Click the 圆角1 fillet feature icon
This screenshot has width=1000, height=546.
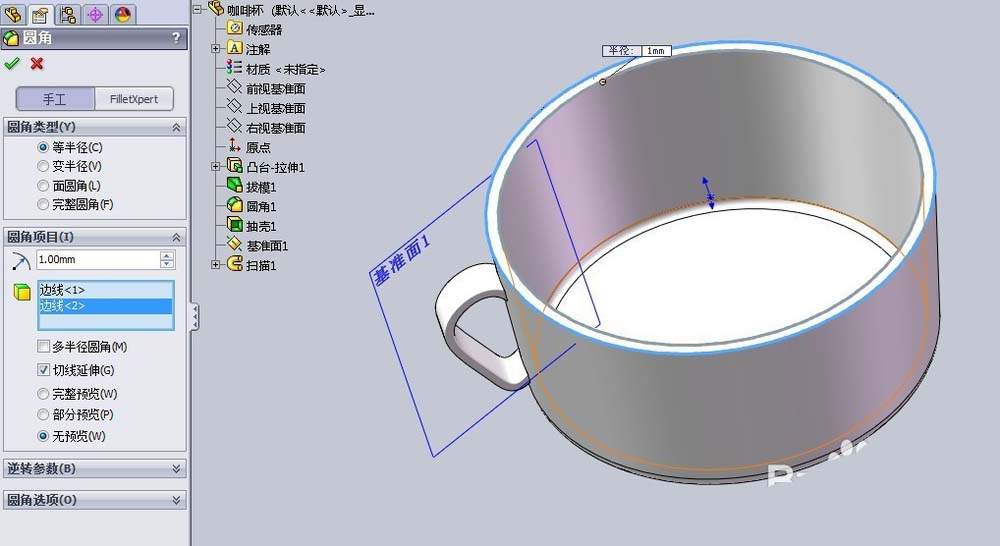tap(235, 205)
